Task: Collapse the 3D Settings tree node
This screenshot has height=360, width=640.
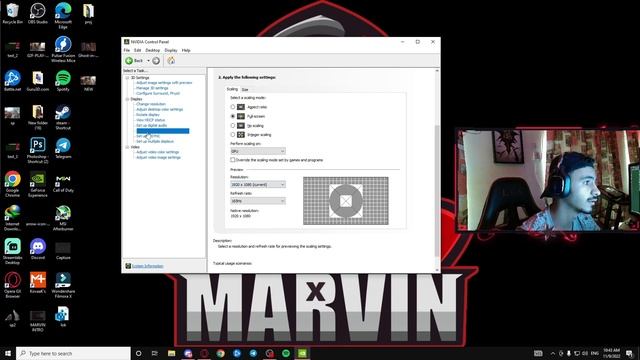Action: point(127,78)
